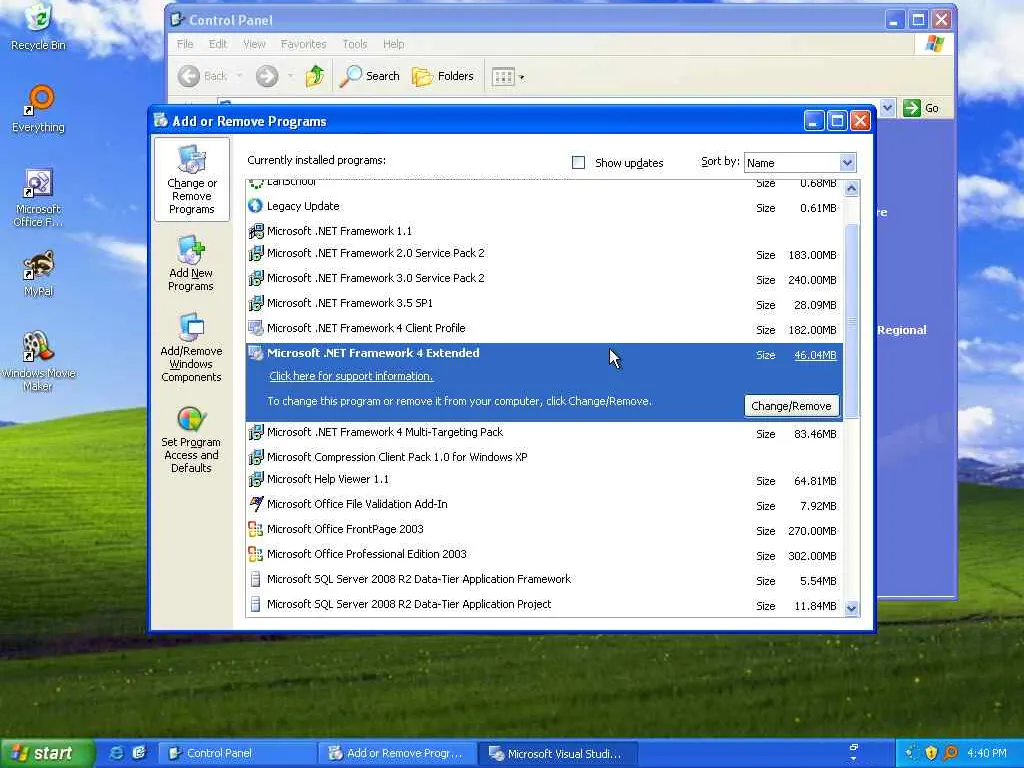Image resolution: width=1024 pixels, height=768 pixels.
Task: Switch to Microsoft Visual Studio taskbar button
Action: pos(556,753)
